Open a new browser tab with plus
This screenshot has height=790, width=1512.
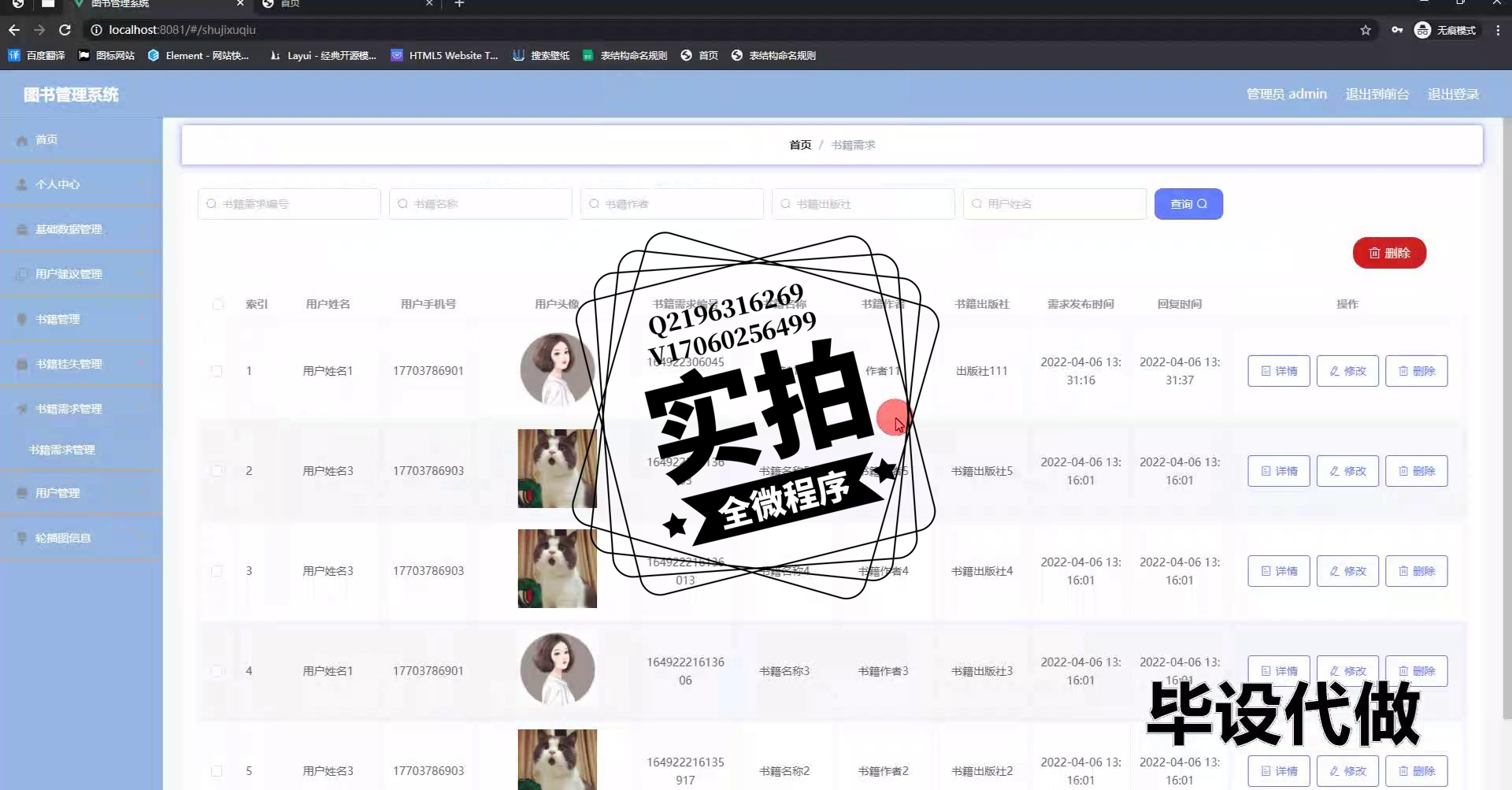coord(460,4)
